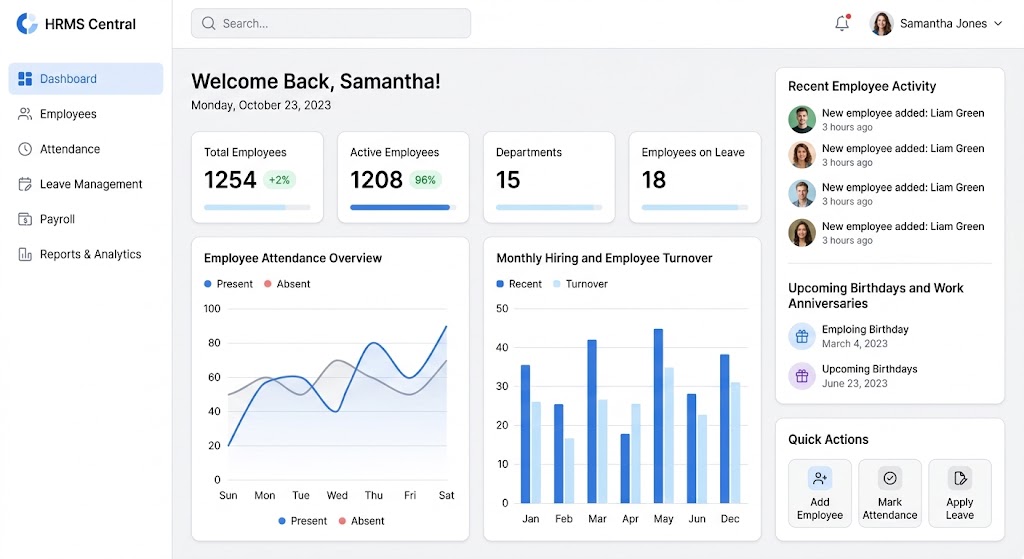Open Attendance menu item
This screenshot has width=1024, height=559.
coord(86,149)
